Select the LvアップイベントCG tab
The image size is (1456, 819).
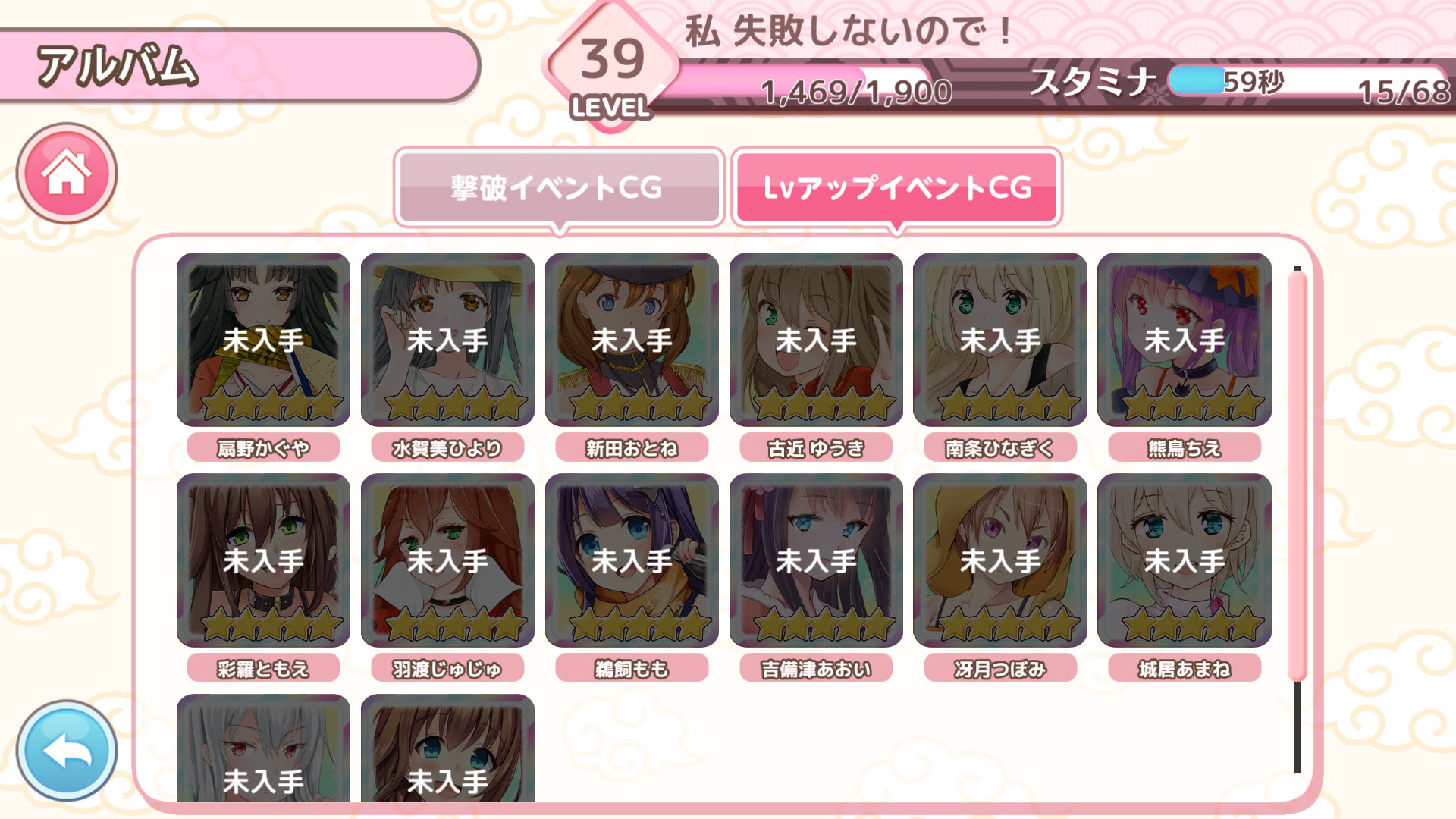coord(896,187)
